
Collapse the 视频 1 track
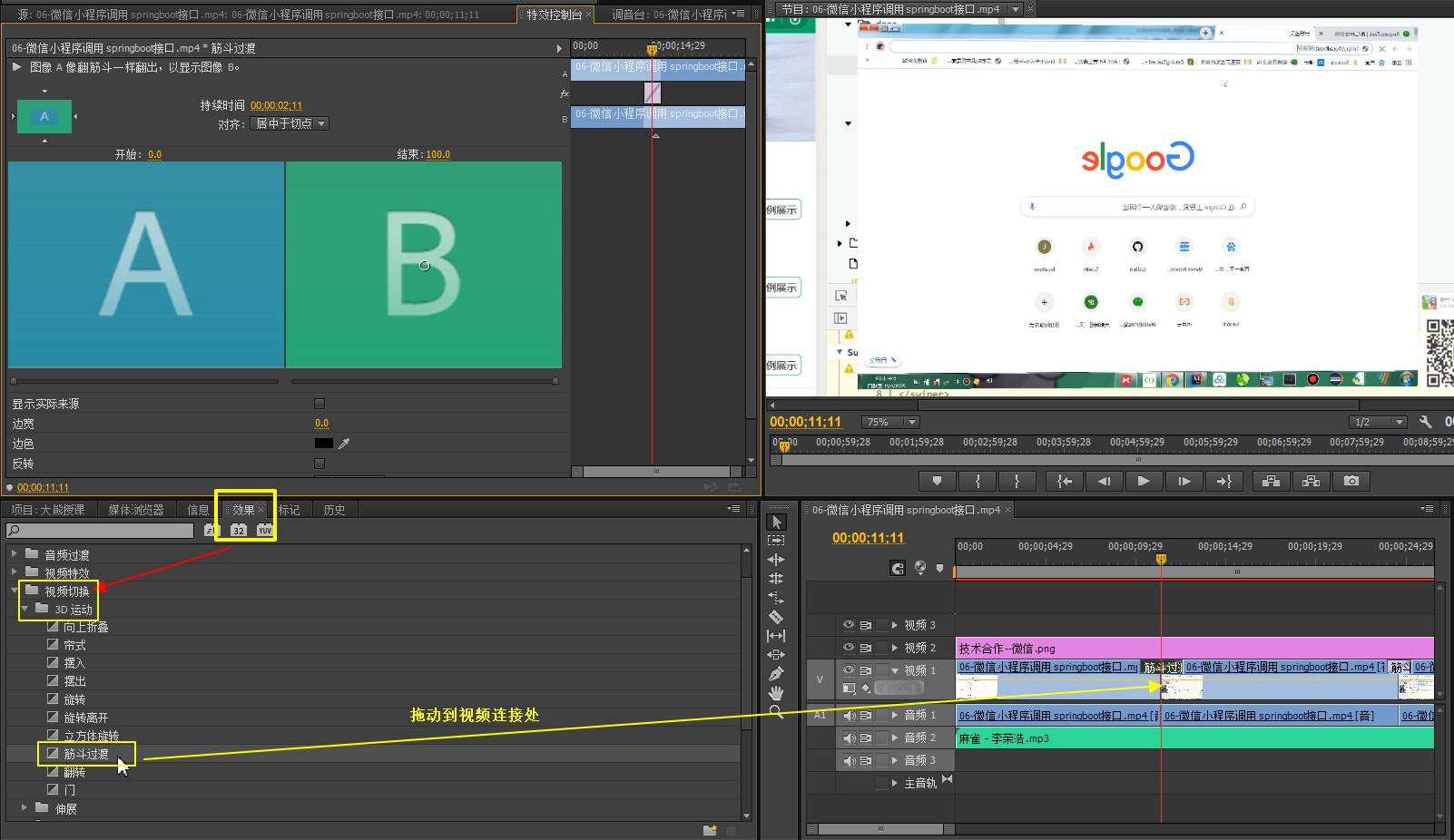(895, 670)
